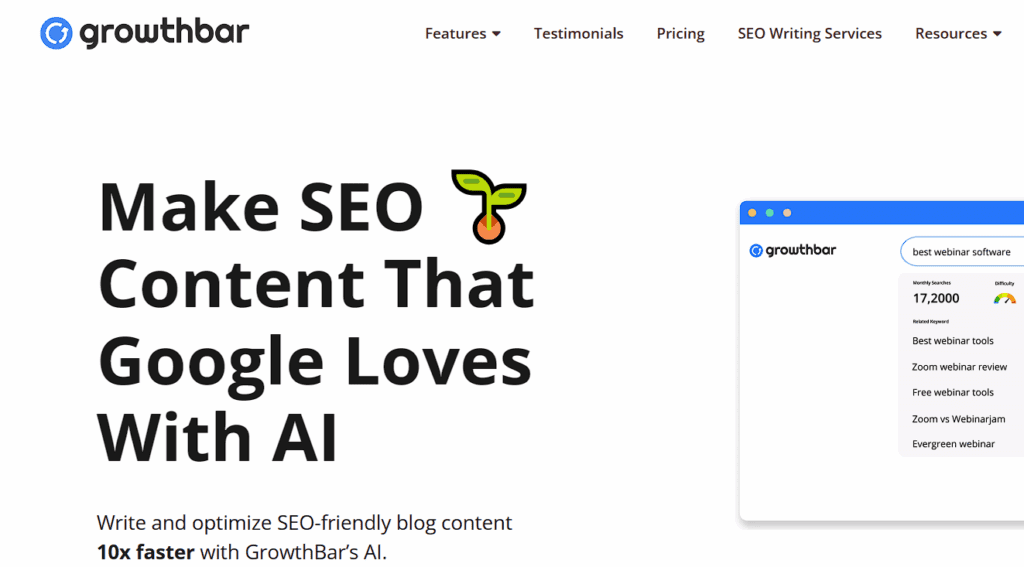The image size is (1024, 567).
Task: Click the blue GrowthBar logo icon in header
Action: [56, 33]
